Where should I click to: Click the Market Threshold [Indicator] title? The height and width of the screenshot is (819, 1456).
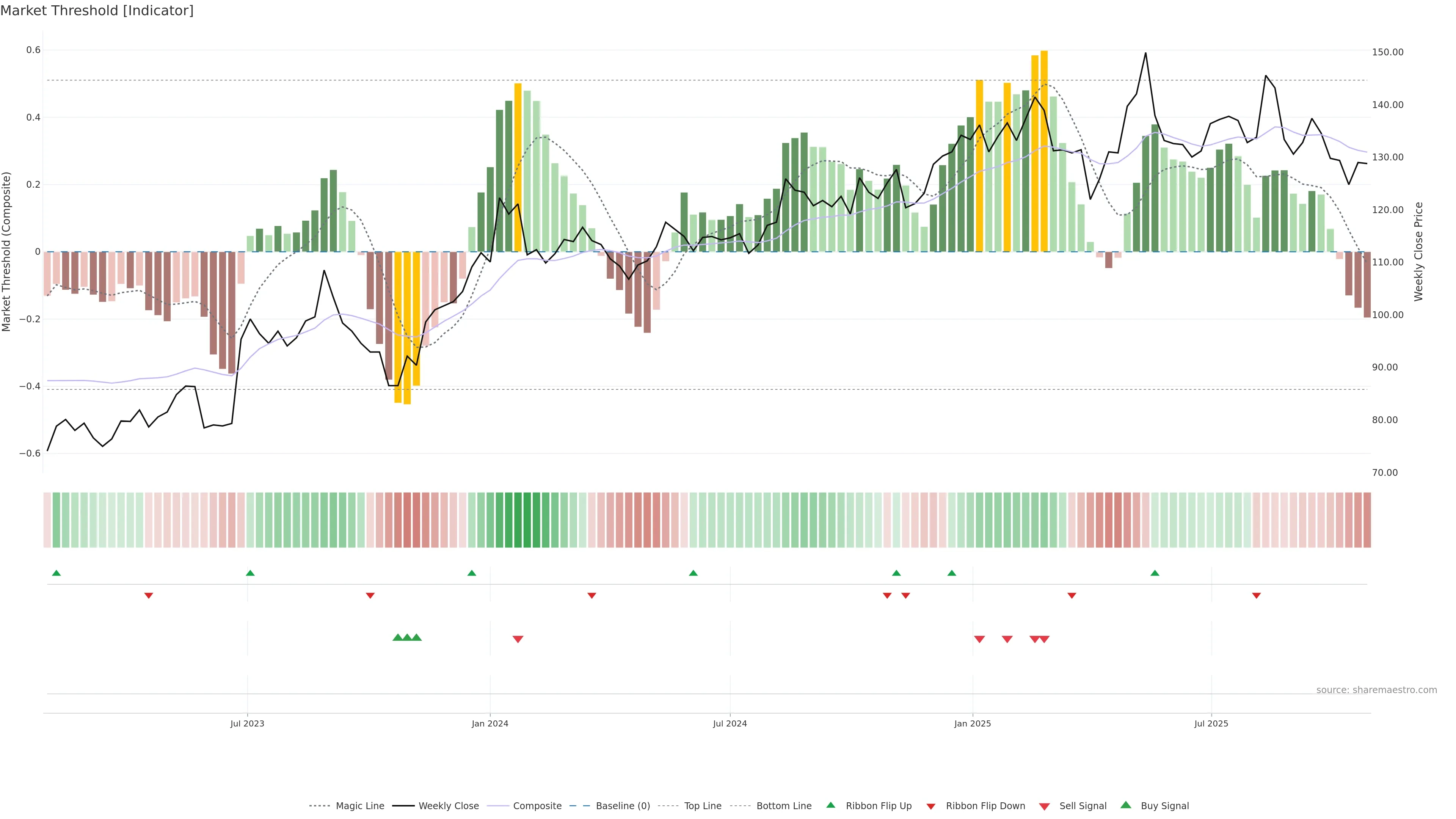click(x=97, y=11)
